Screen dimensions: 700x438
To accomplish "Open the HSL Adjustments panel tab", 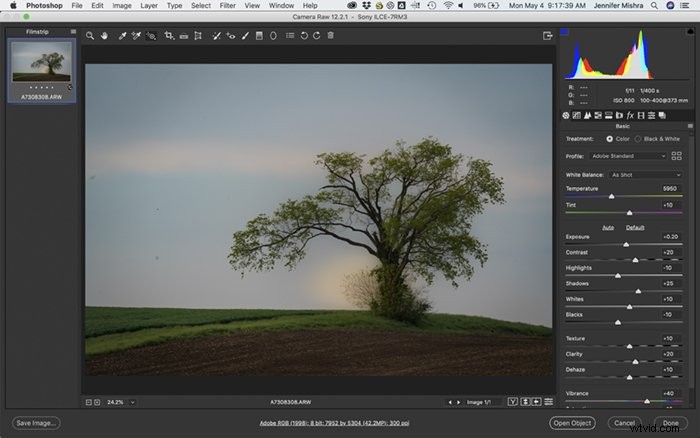I will click(598, 116).
